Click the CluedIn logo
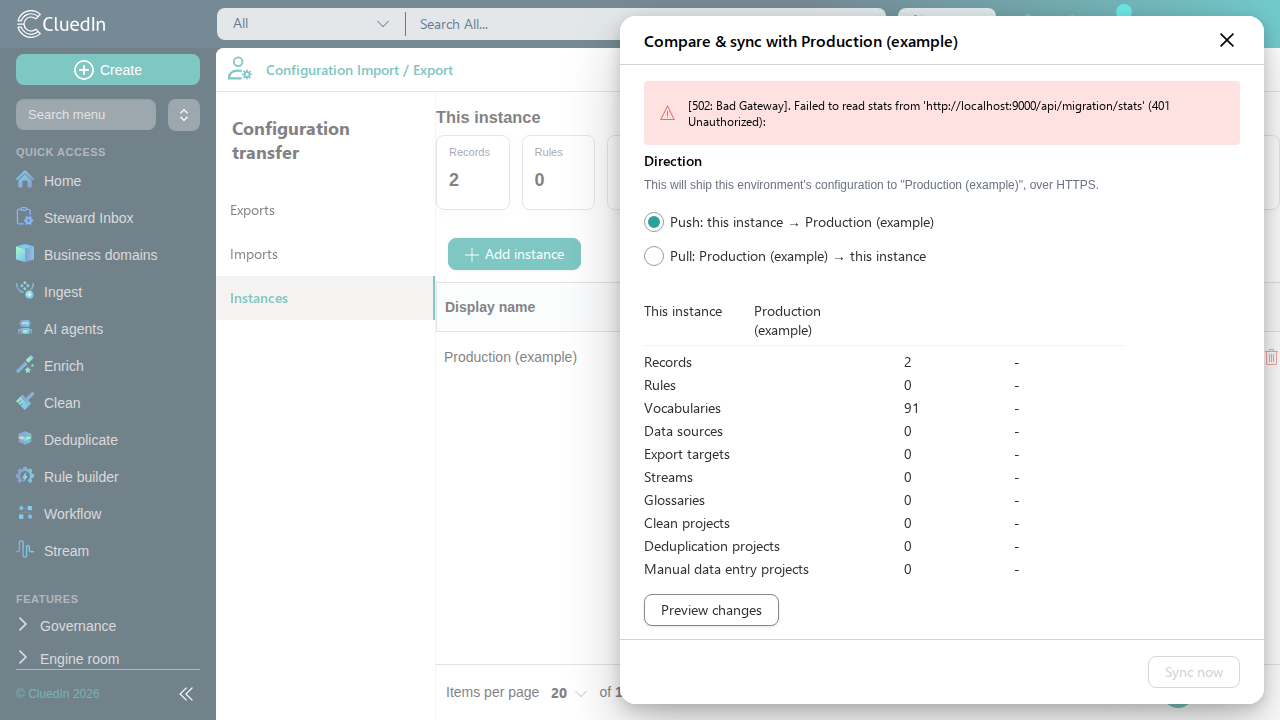The height and width of the screenshot is (720, 1280). [62, 24]
